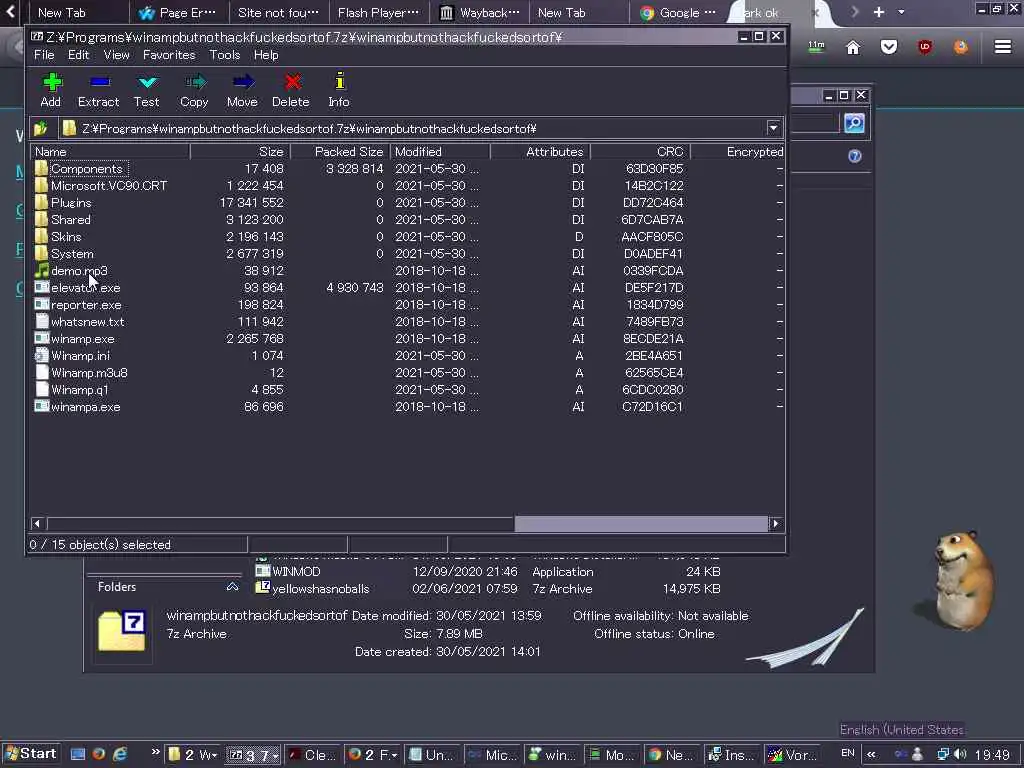Go up one folder level icon

point(41,129)
